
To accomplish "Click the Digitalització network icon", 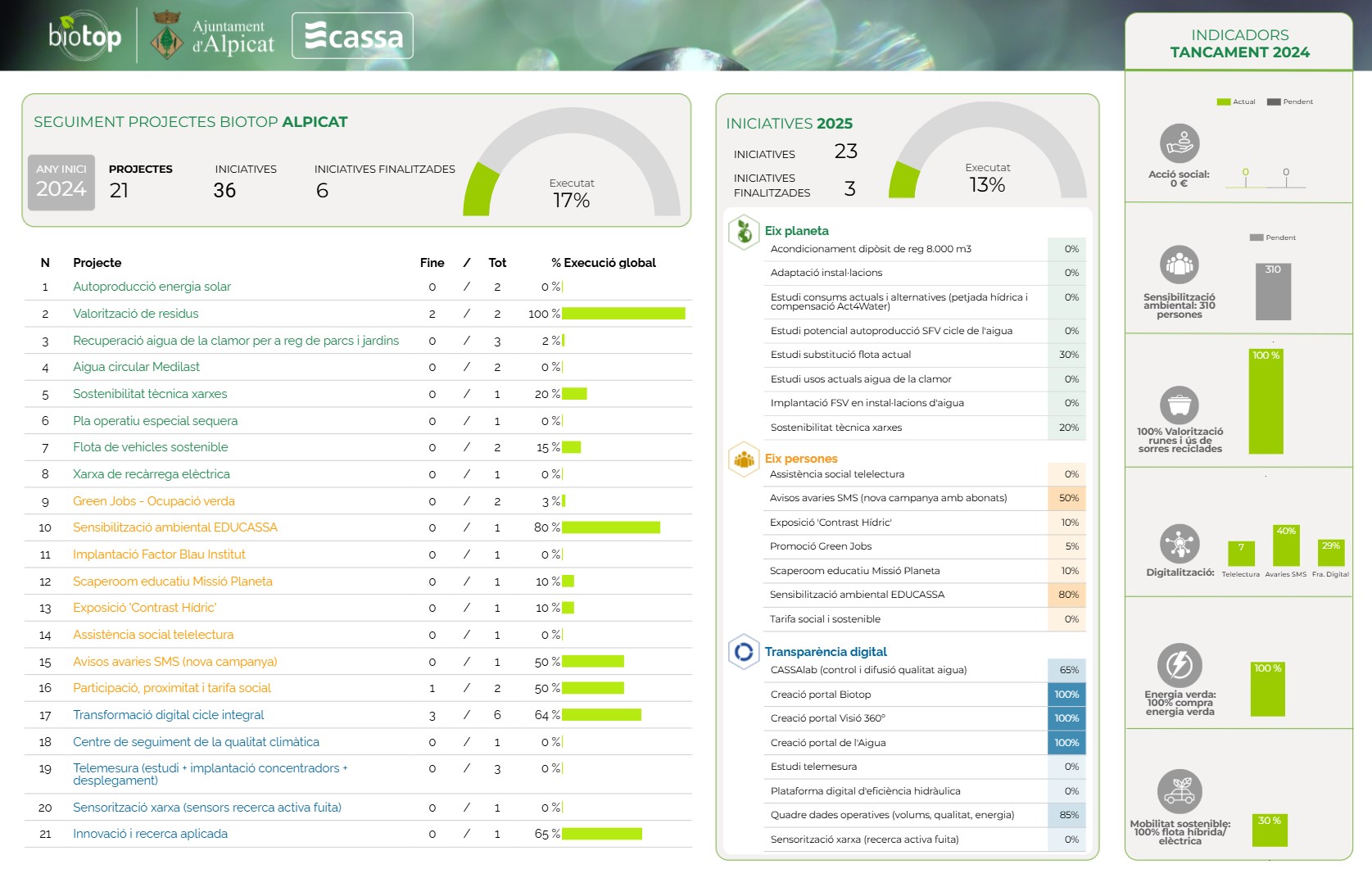I will 1180,544.
